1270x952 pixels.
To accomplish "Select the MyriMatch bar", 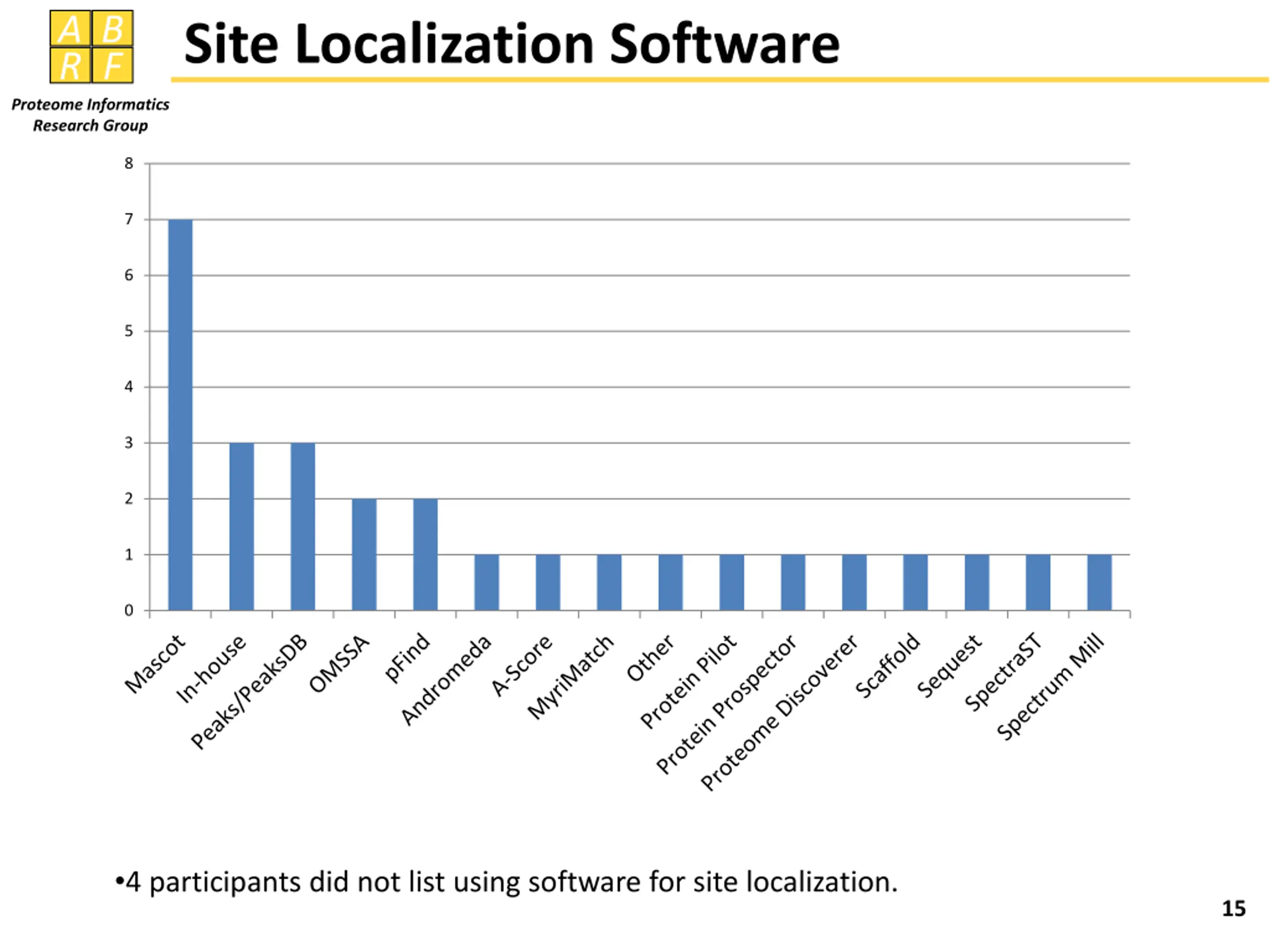I will click(x=609, y=583).
